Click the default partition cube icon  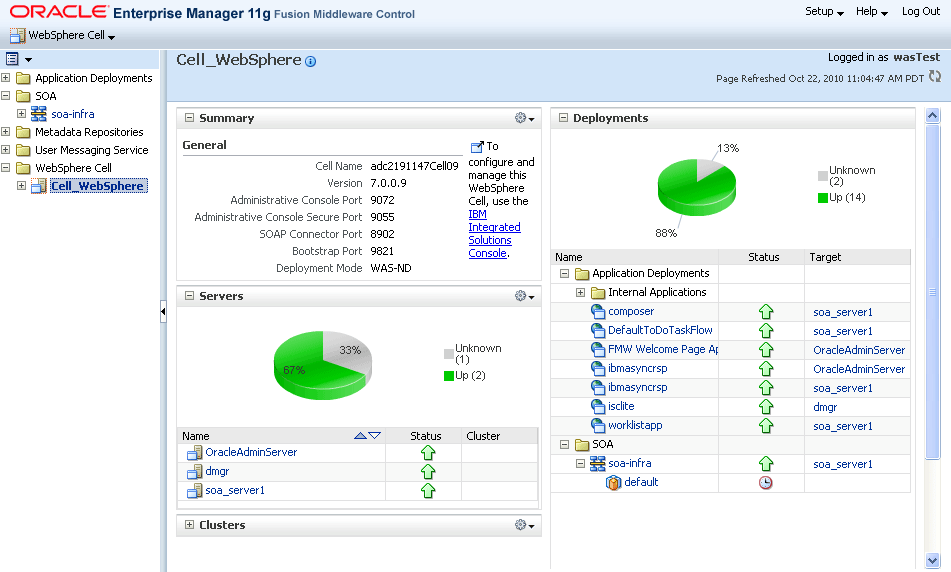(x=614, y=483)
